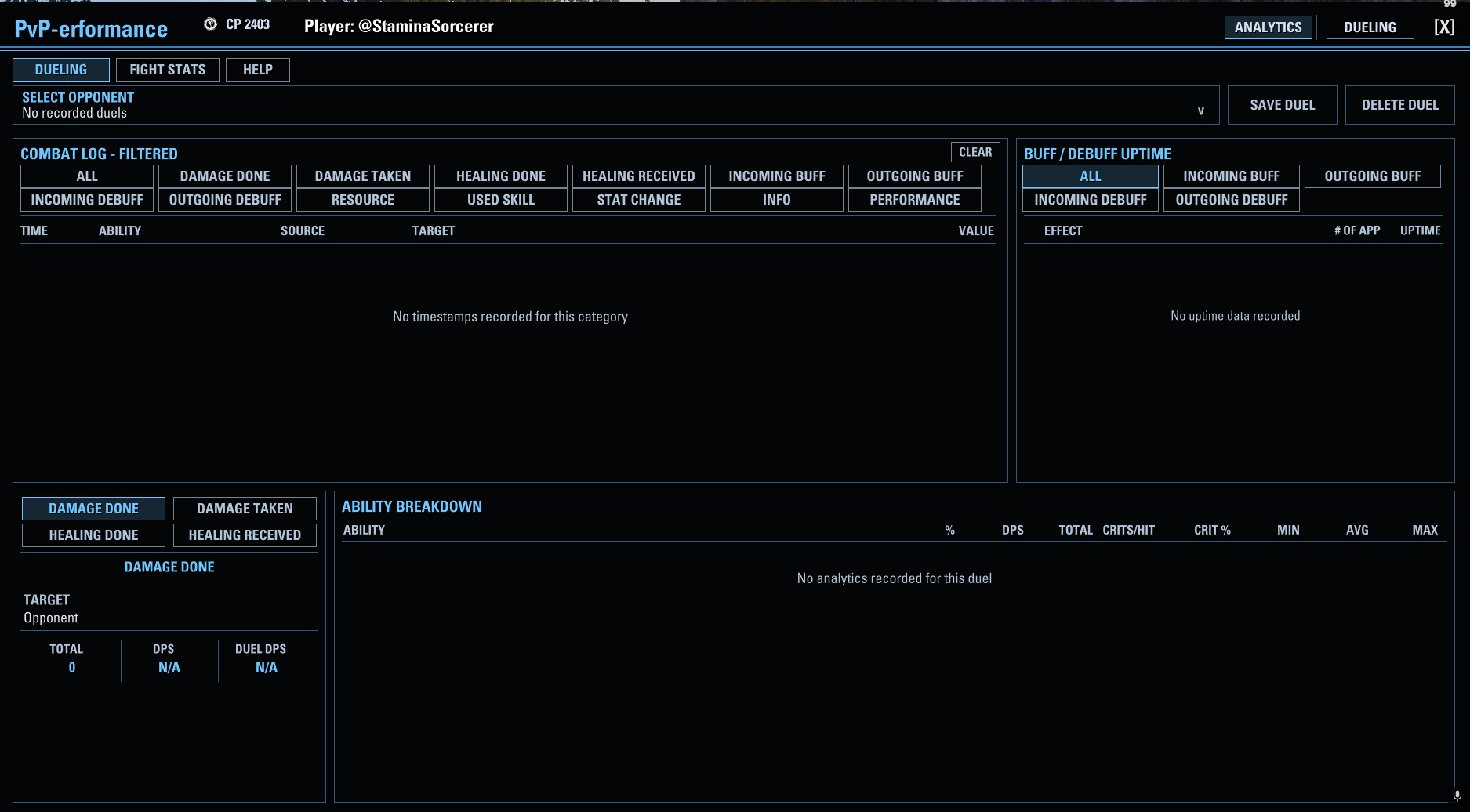Viewport: 1470px width, 812px height.
Task: Open the HELP tab
Action: pos(258,70)
